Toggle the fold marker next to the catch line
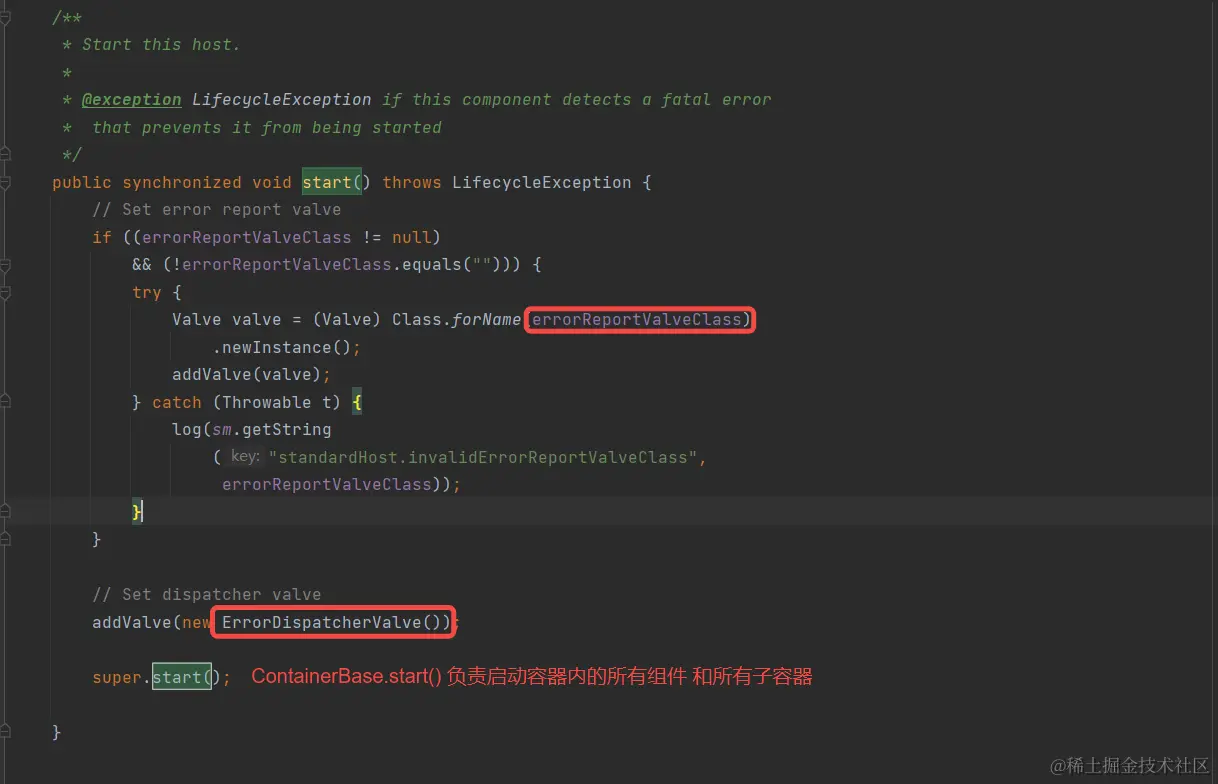 (5, 402)
